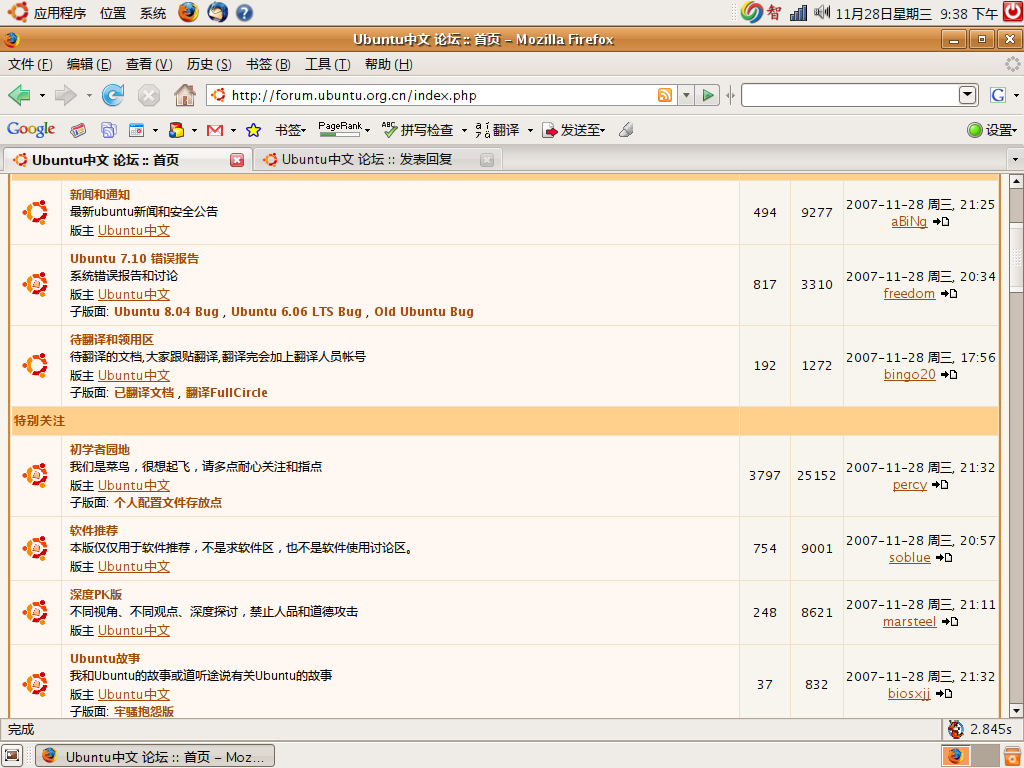Click latest post icon next to aBiNg
The image size is (1024, 768).
(x=940, y=222)
